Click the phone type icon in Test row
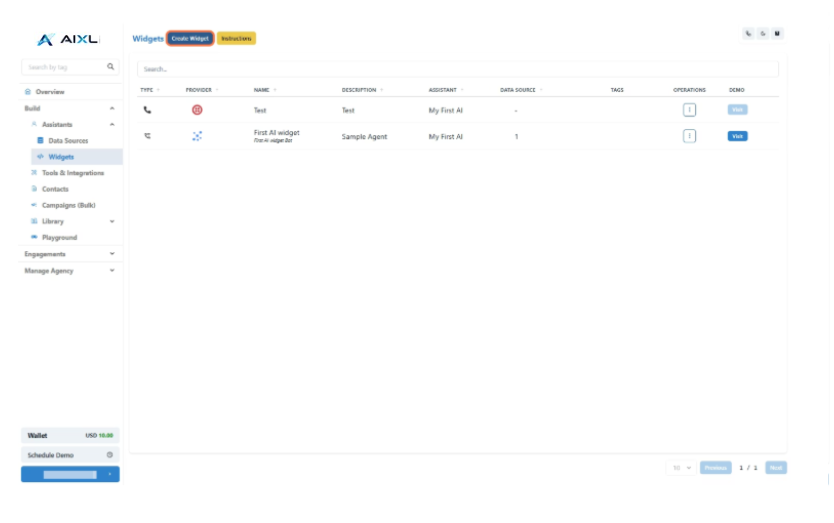Screen dimensions: 834x523 pyautogui.click(x=147, y=110)
